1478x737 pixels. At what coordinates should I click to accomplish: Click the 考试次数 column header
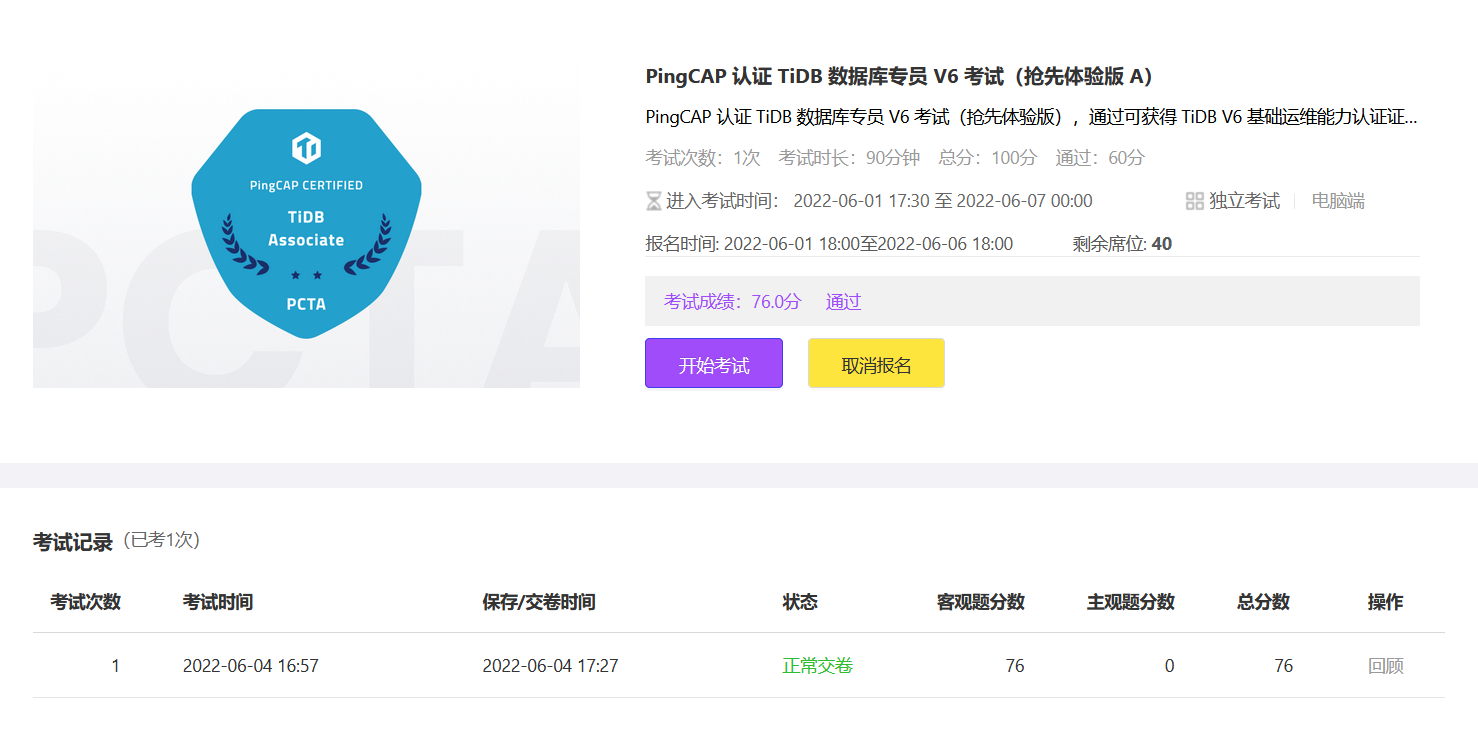pos(85,602)
